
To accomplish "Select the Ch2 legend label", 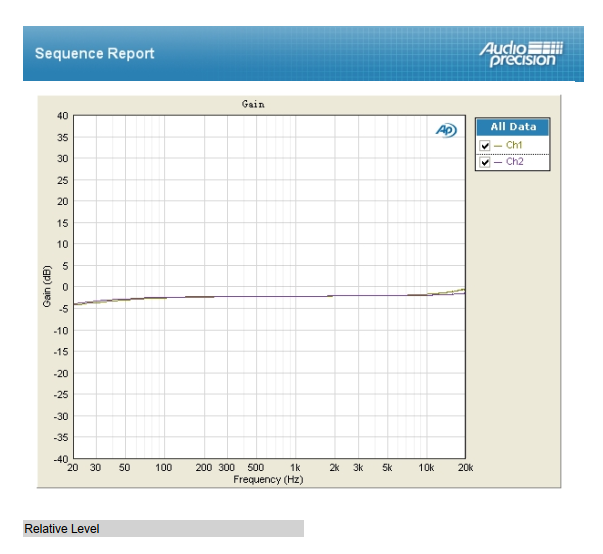I will point(514,162).
